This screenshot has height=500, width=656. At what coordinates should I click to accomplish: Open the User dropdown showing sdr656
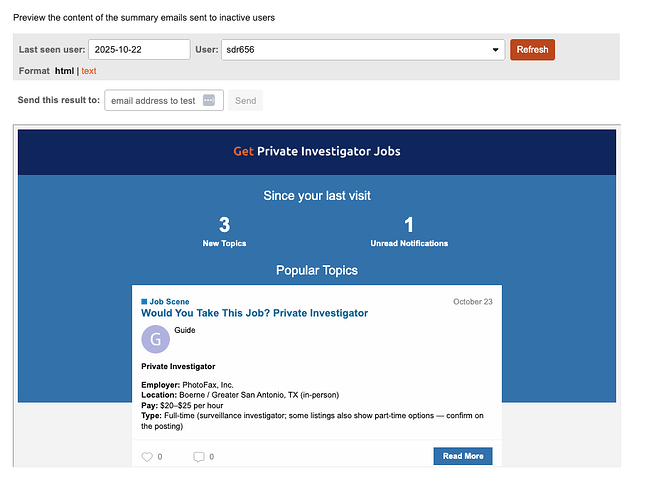tap(363, 50)
